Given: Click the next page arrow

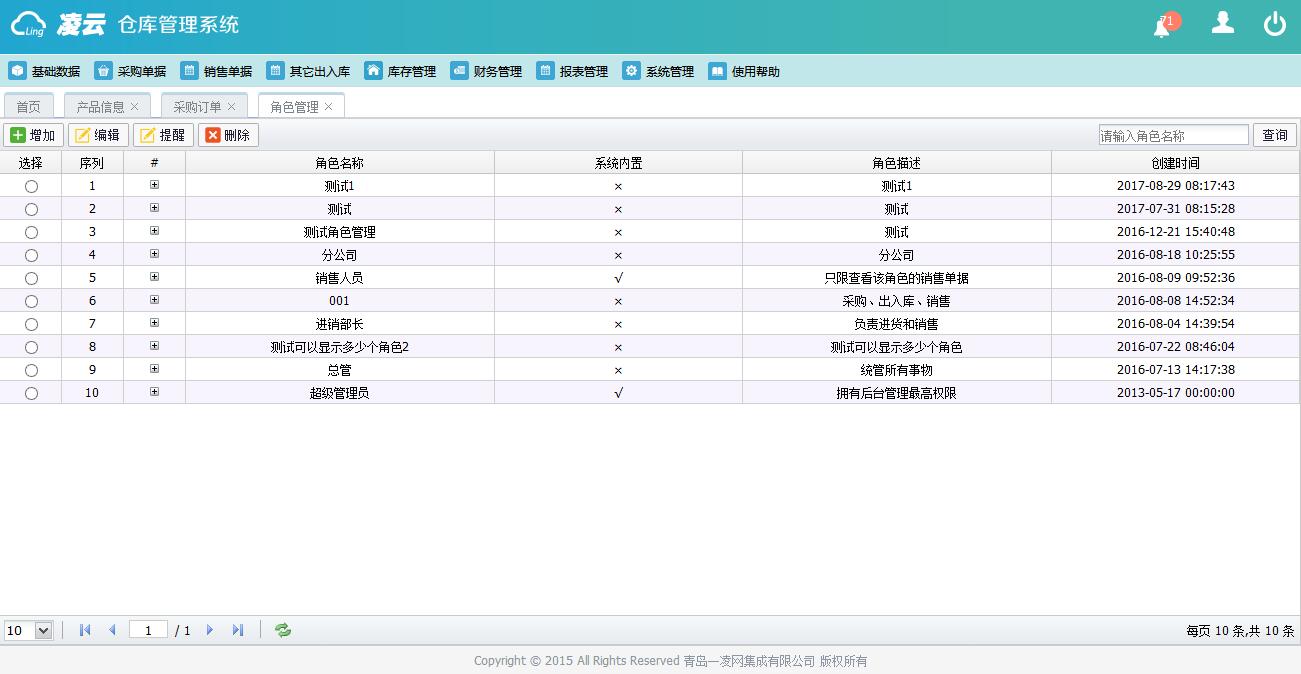Looking at the screenshot, I should tap(210, 630).
